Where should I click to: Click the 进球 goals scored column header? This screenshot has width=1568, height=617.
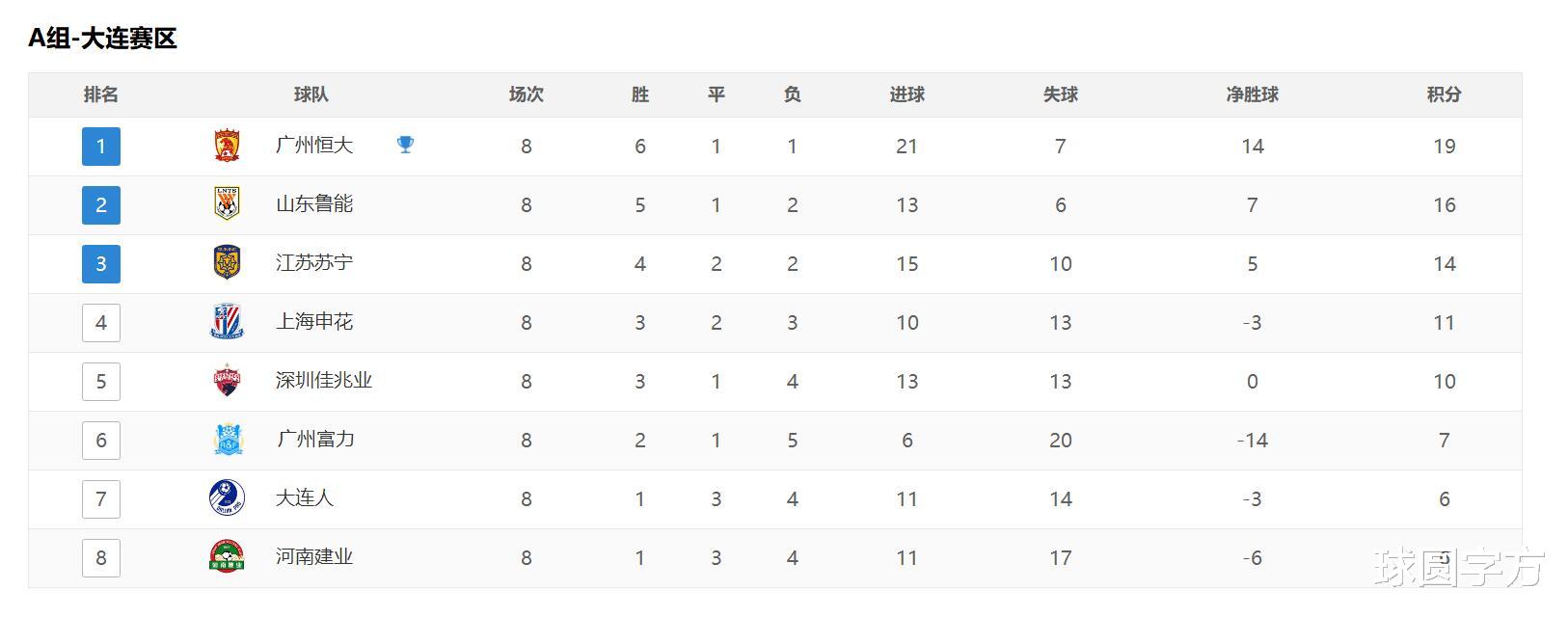[x=906, y=94]
